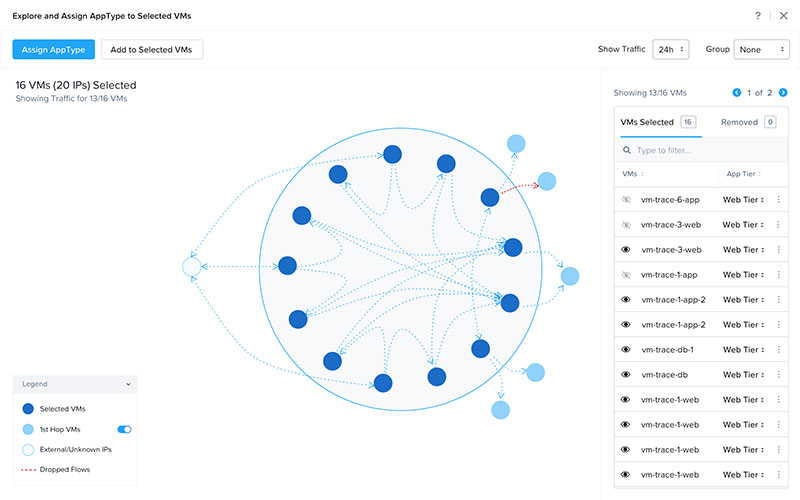Show hidden vm-trace-6-app with eye icon
The height and width of the screenshot is (500, 800).
click(626, 199)
